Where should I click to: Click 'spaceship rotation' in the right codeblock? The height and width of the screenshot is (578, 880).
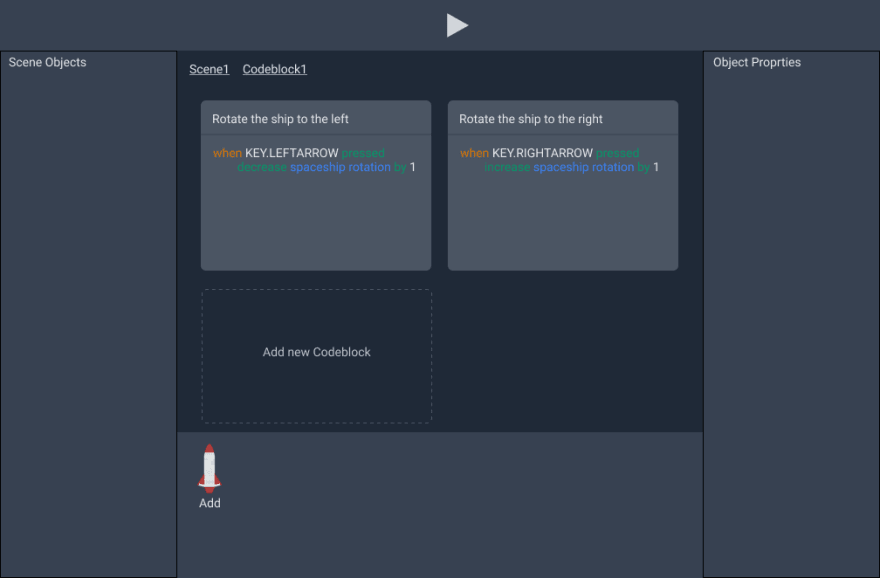pos(584,167)
